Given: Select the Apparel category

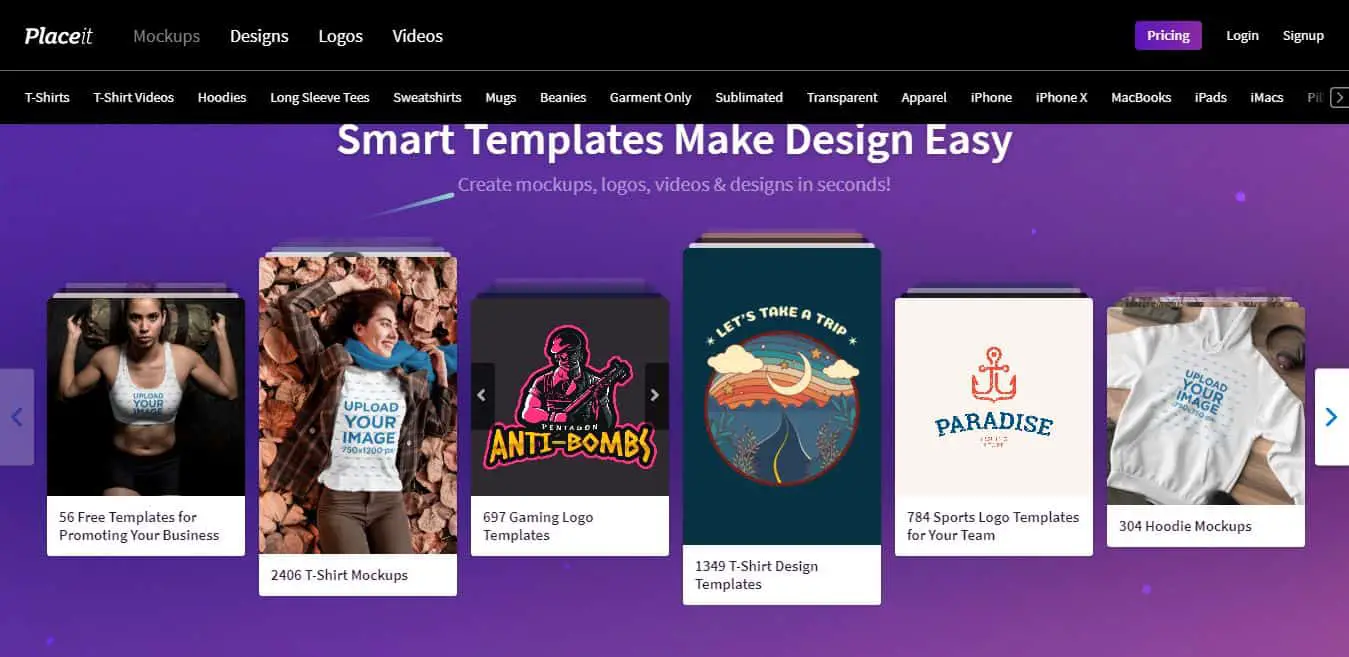Looking at the screenshot, I should click(x=924, y=97).
